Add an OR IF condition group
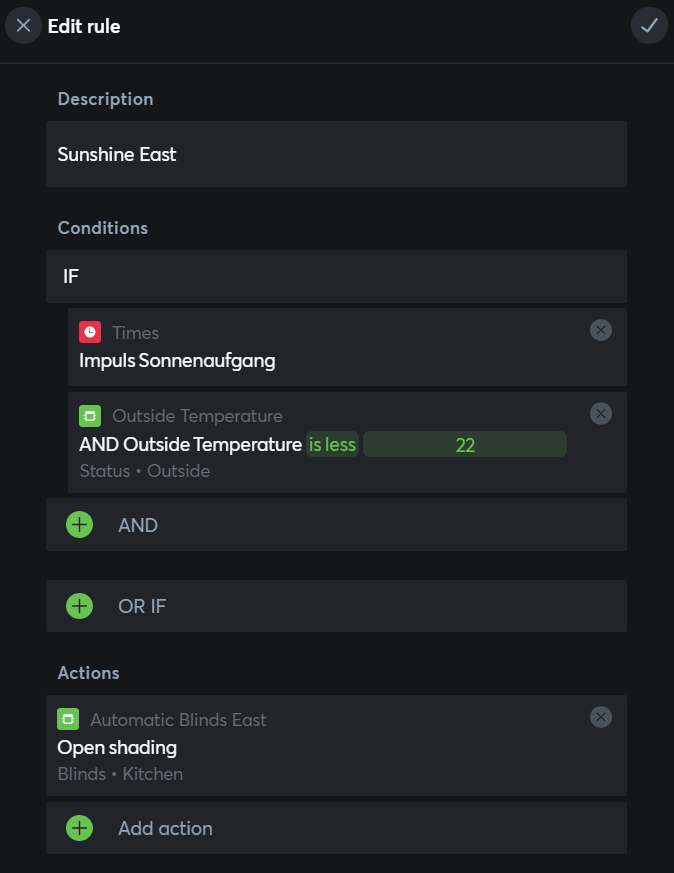Screen dimensions: 674x873 336,606
